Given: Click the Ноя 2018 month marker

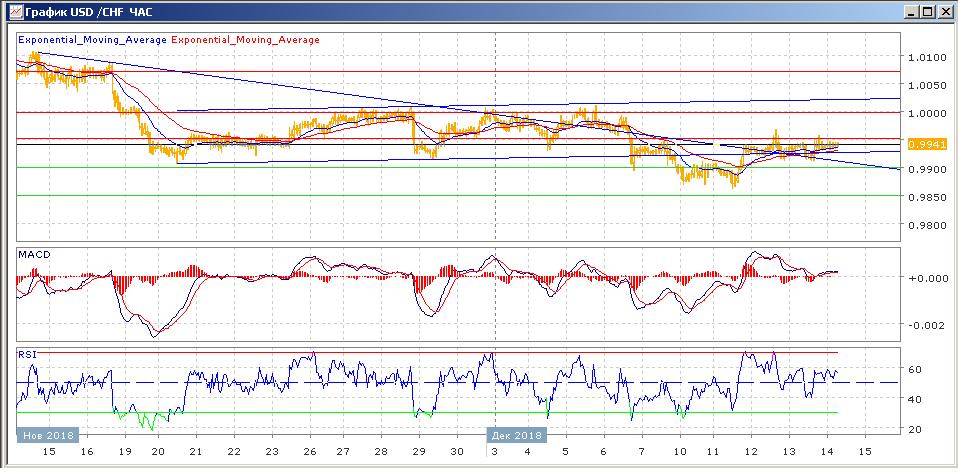Looking at the screenshot, I should coord(49,435).
